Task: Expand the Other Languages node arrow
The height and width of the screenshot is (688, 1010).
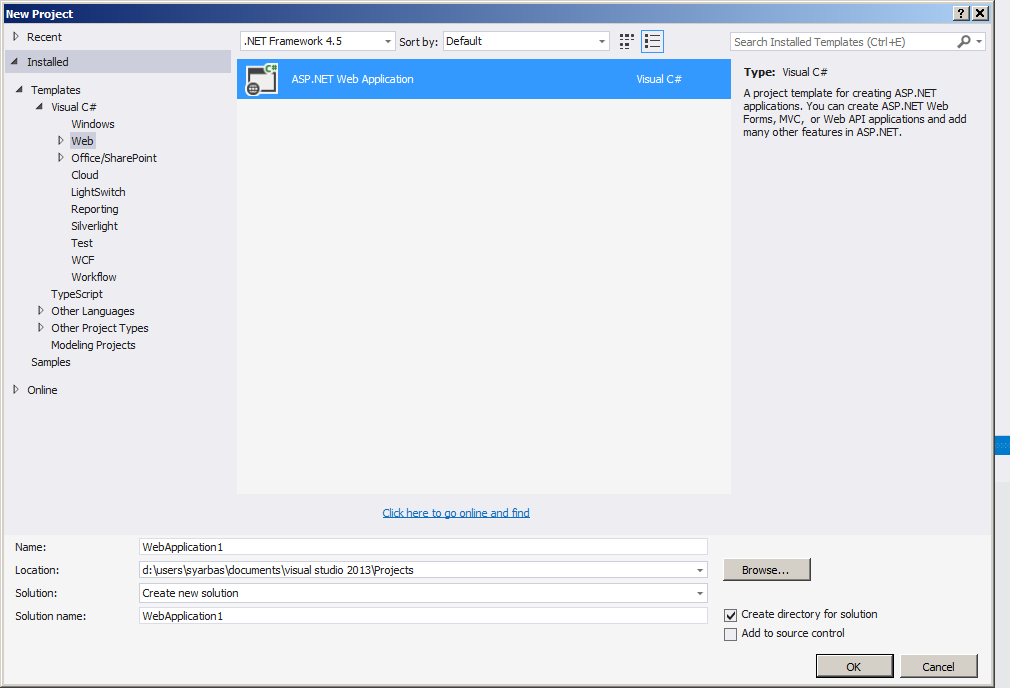Action: (x=41, y=311)
